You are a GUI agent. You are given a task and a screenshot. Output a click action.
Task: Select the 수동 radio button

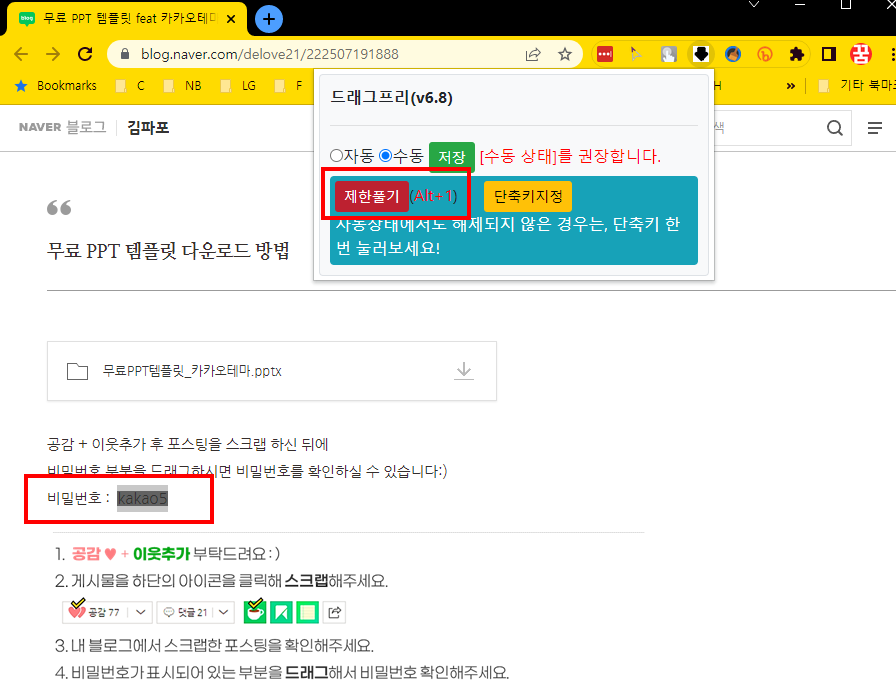click(x=386, y=155)
